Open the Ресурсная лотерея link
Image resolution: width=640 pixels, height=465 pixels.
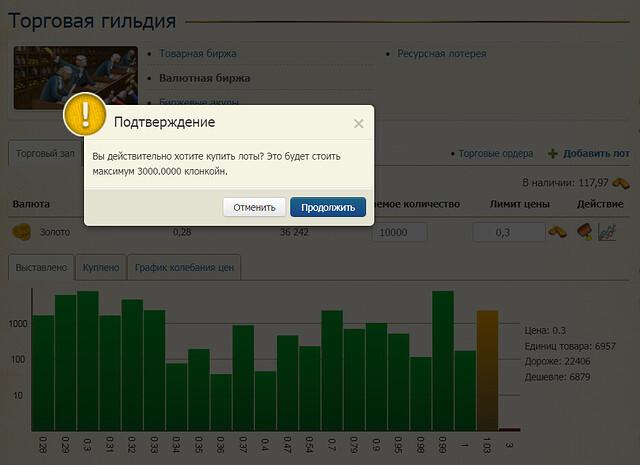point(442,53)
